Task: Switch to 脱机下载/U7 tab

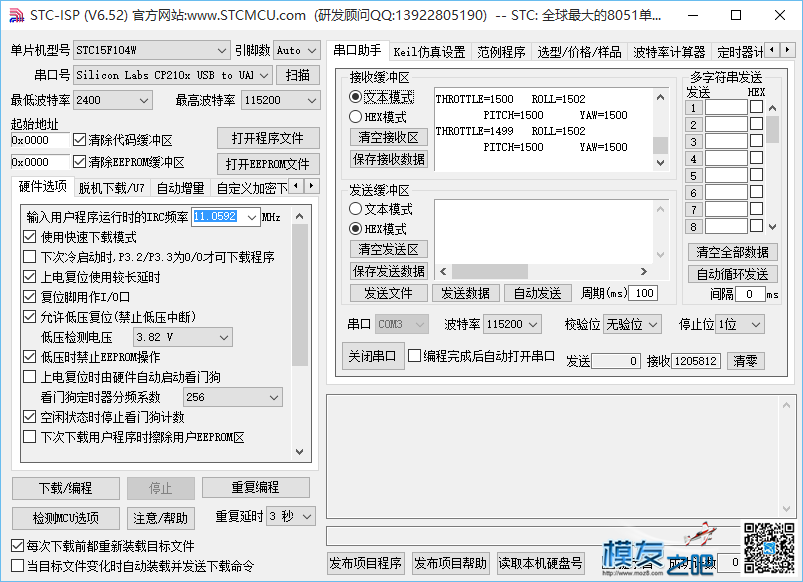Action: [112, 188]
